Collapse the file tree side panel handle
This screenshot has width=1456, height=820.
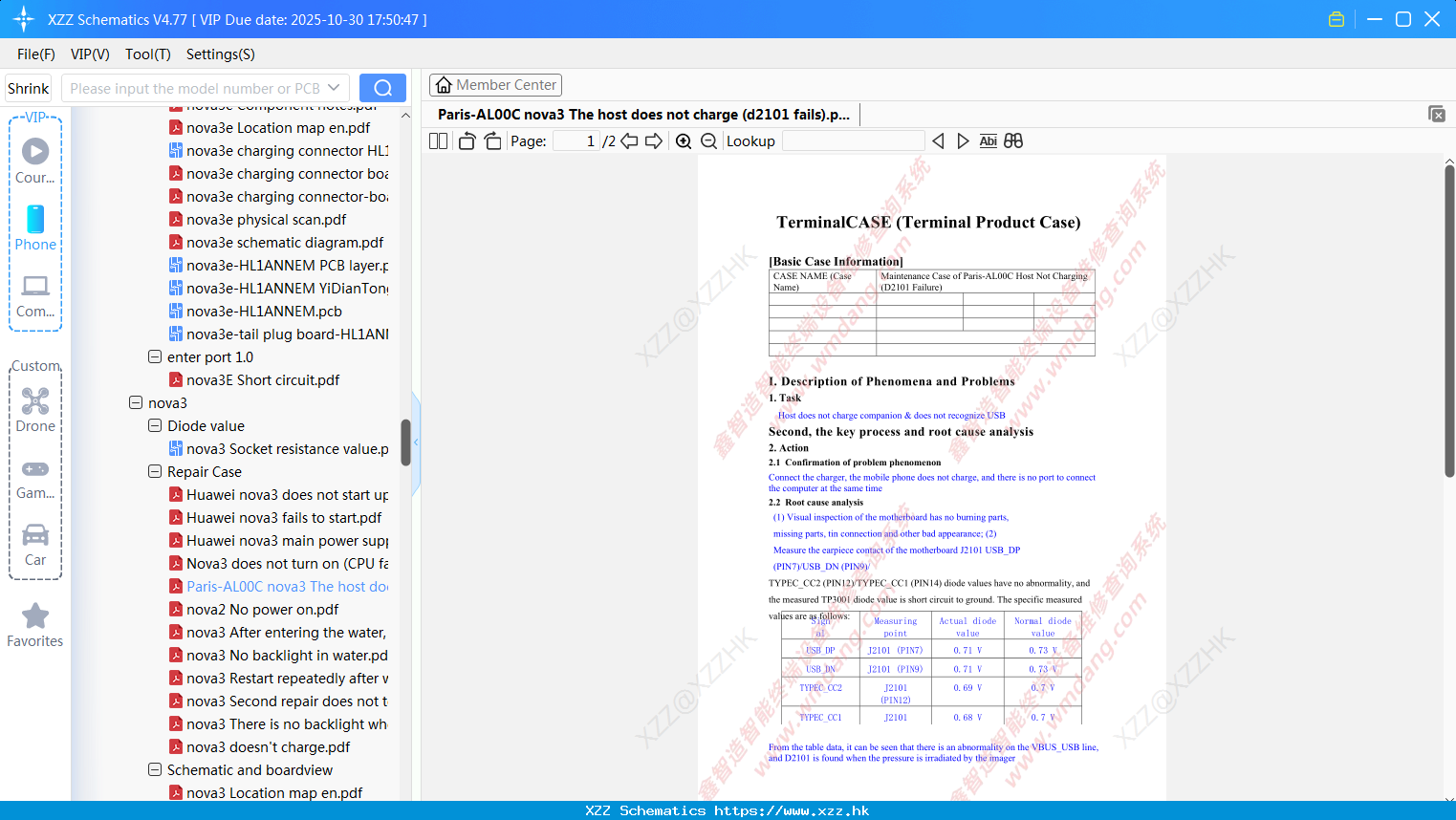click(416, 442)
